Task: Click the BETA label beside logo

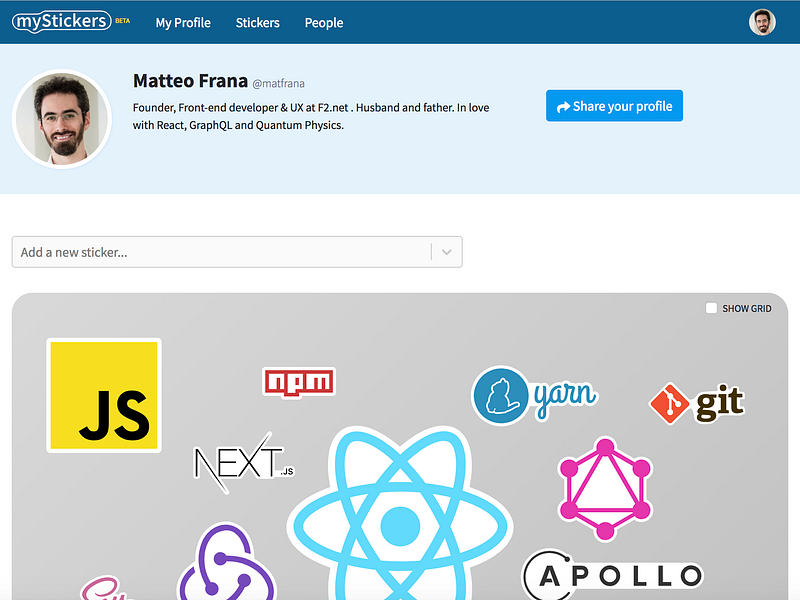Action: click(122, 21)
